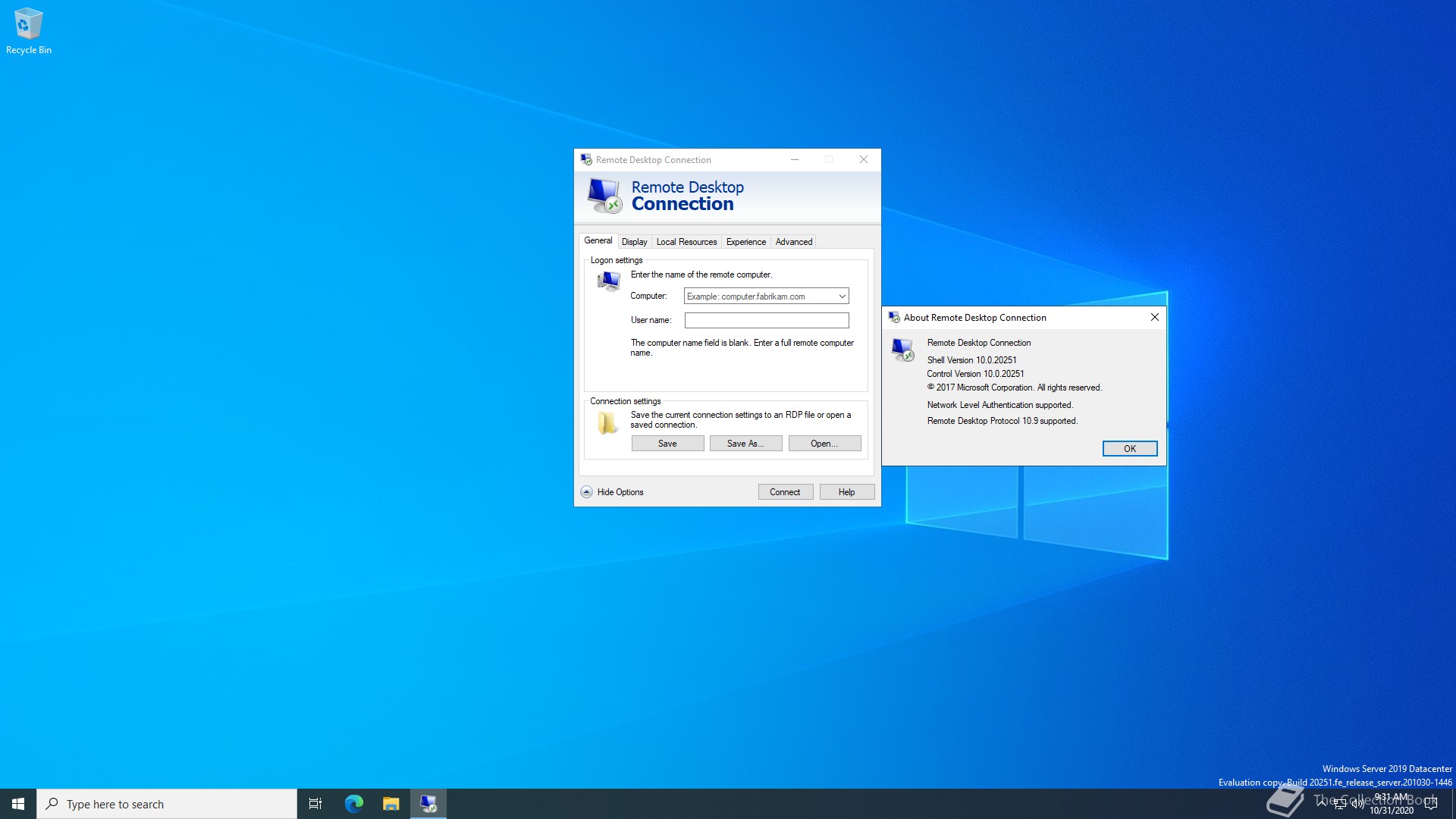Click the Save As... button
The height and width of the screenshot is (819, 1456).
(x=745, y=444)
